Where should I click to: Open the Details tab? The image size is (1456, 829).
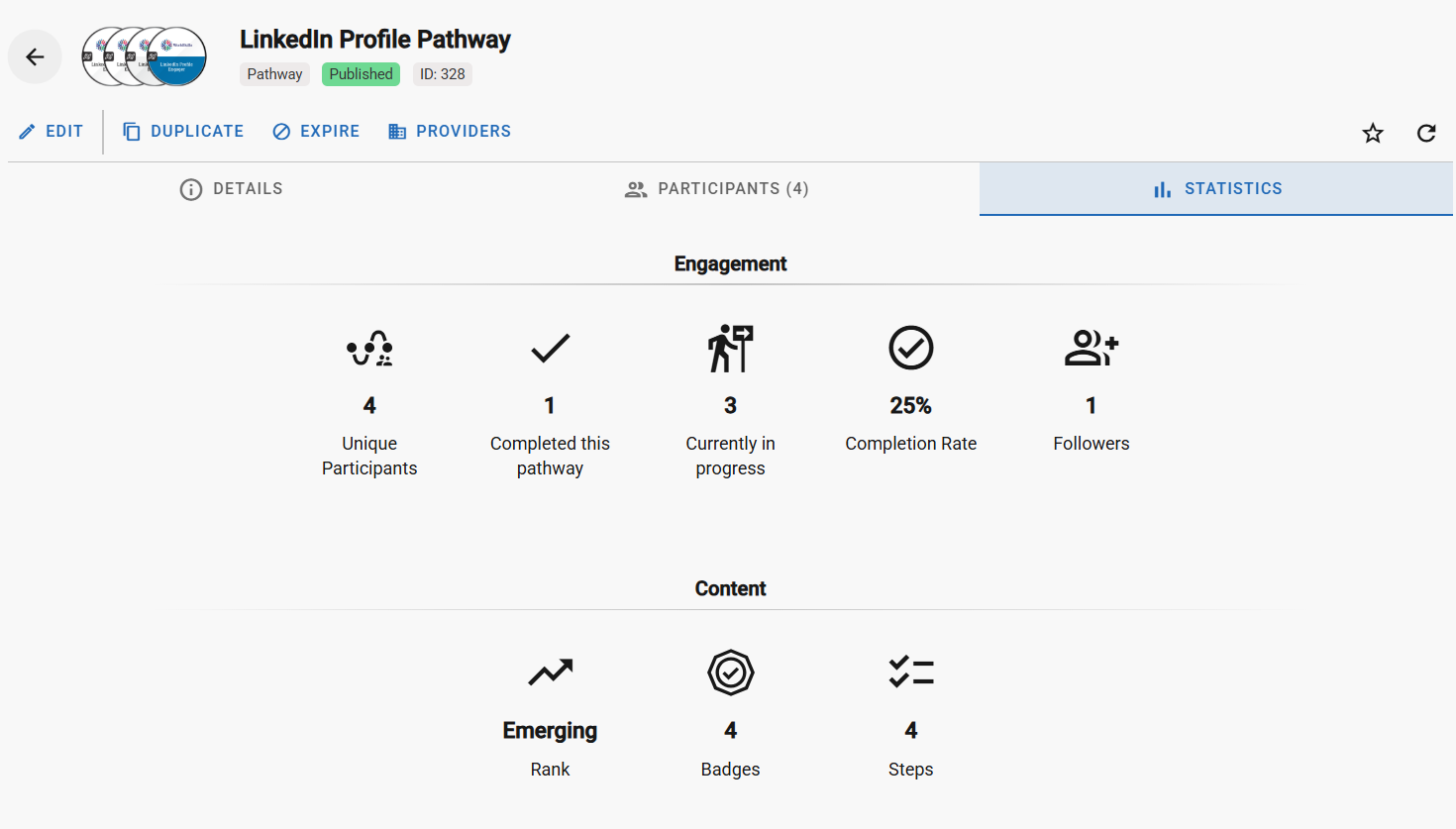click(x=232, y=189)
